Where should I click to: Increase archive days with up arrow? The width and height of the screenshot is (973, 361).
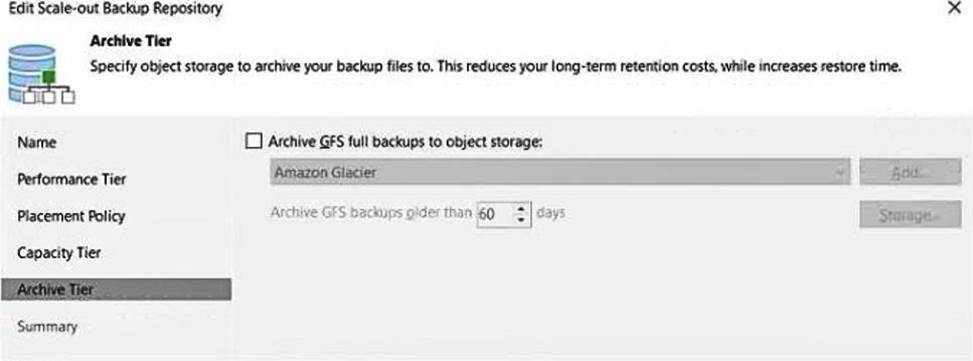(x=521, y=208)
